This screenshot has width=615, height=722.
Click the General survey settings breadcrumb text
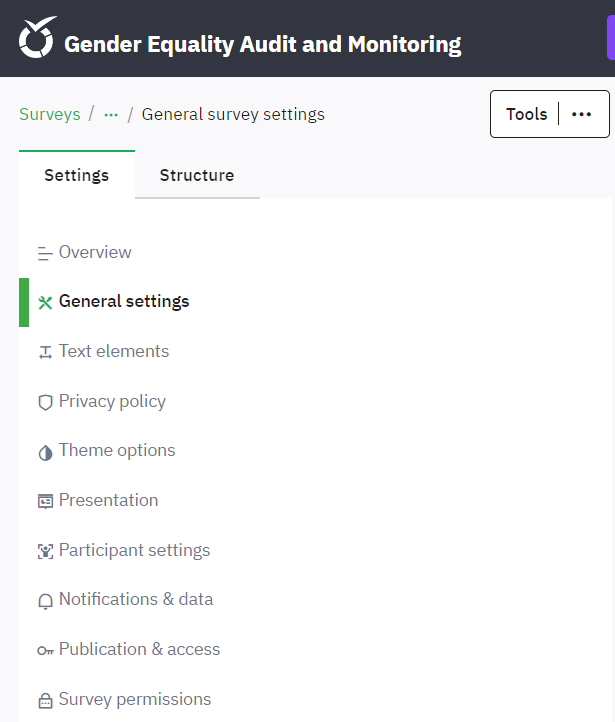pos(233,114)
